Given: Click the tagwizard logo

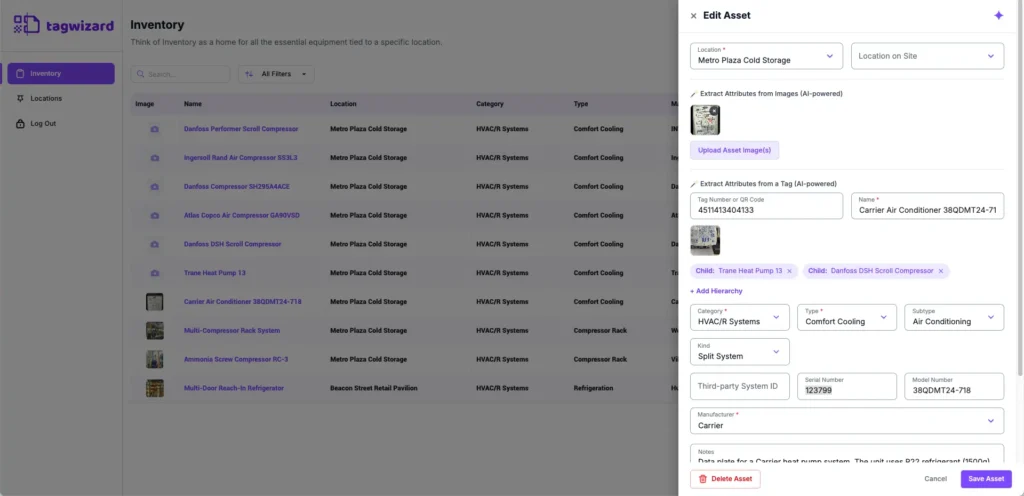Looking at the screenshot, I should [x=64, y=25].
